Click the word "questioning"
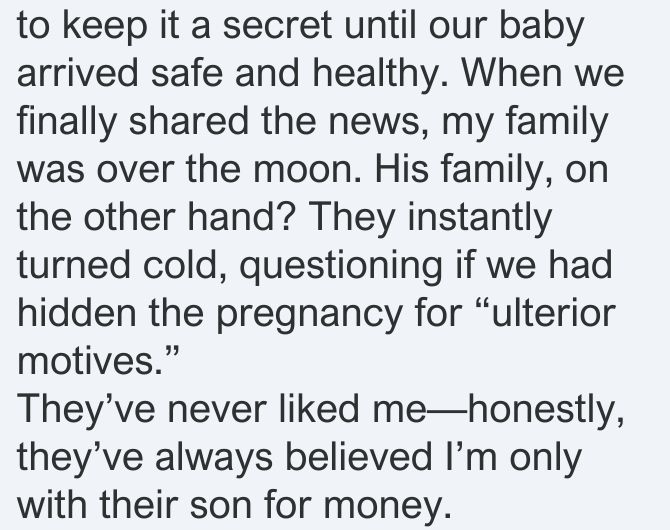 coord(341,267)
